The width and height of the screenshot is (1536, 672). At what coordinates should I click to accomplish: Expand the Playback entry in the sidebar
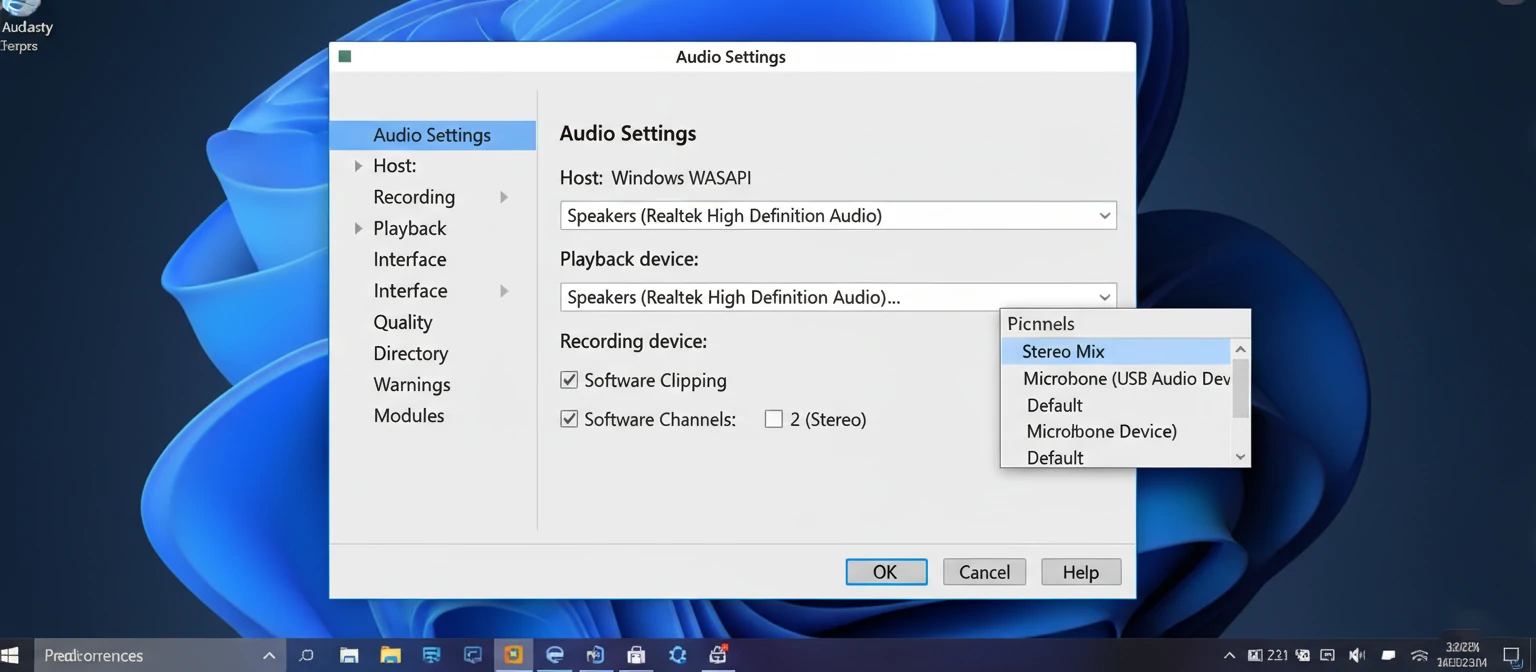(359, 228)
